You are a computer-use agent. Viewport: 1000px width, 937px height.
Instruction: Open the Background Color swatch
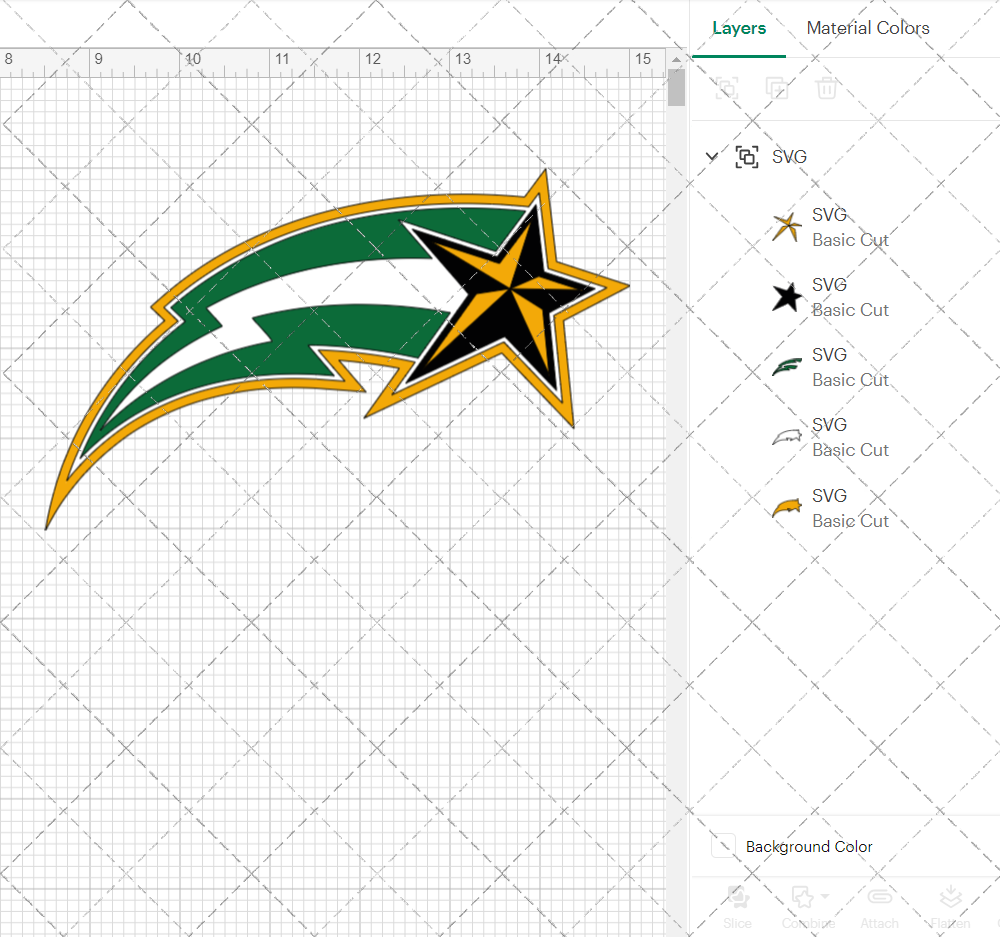723,846
